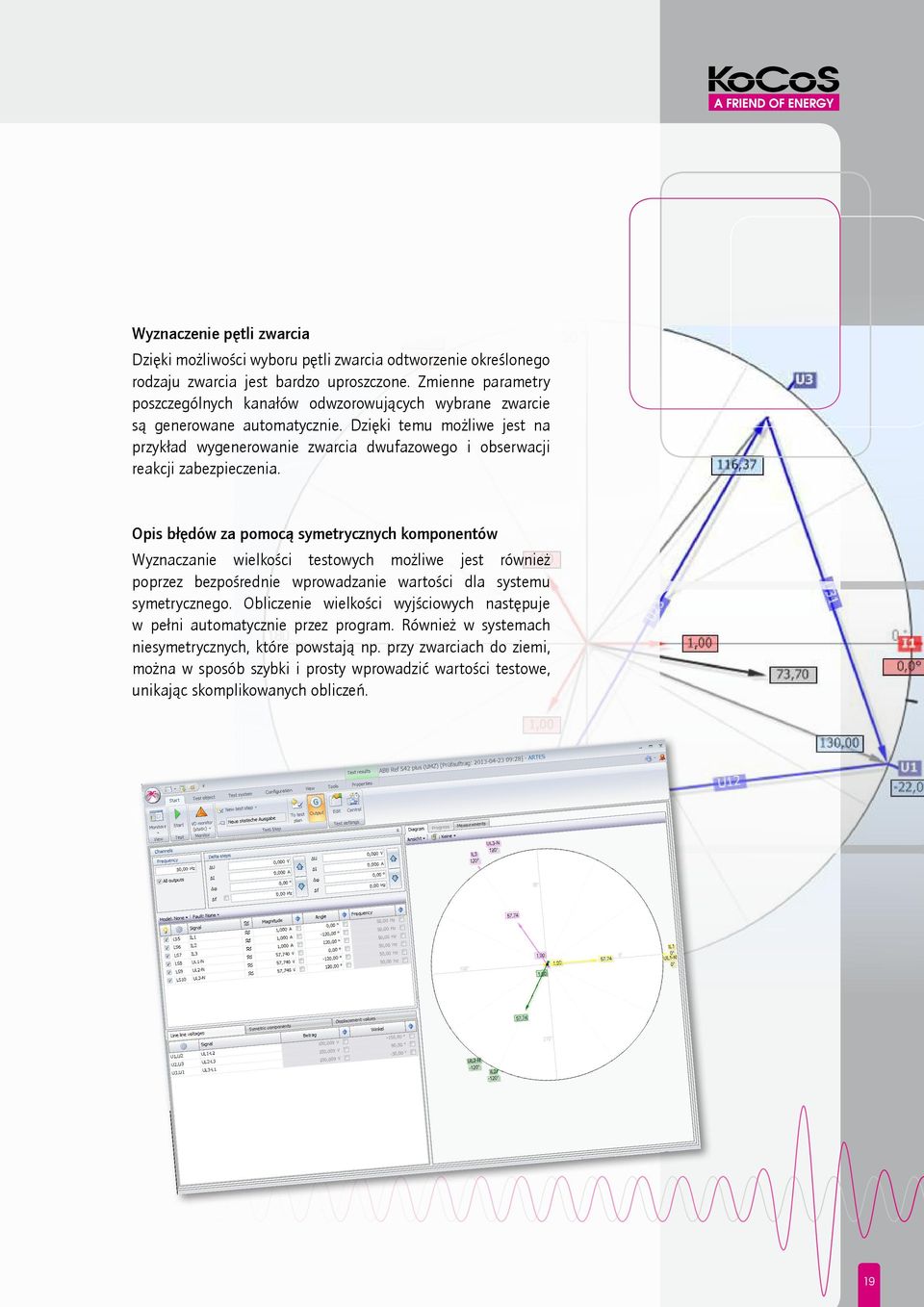The width and height of the screenshot is (924, 1307).
Task: Select the Start ribbon tab
Action: click(174, 801)
